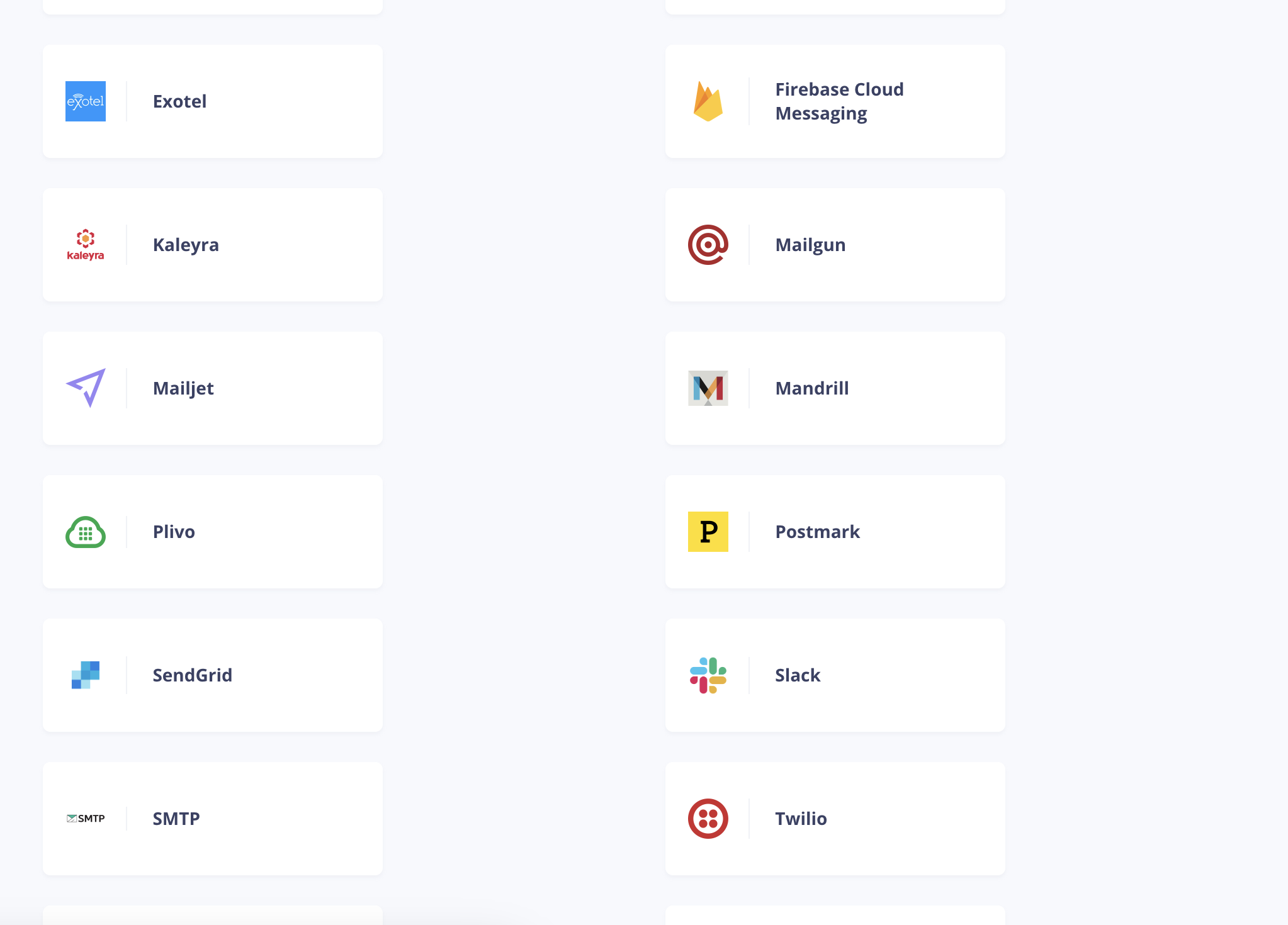Select the Mailjet integration card
Screen dimensions: 1288x925
point(212,388)
